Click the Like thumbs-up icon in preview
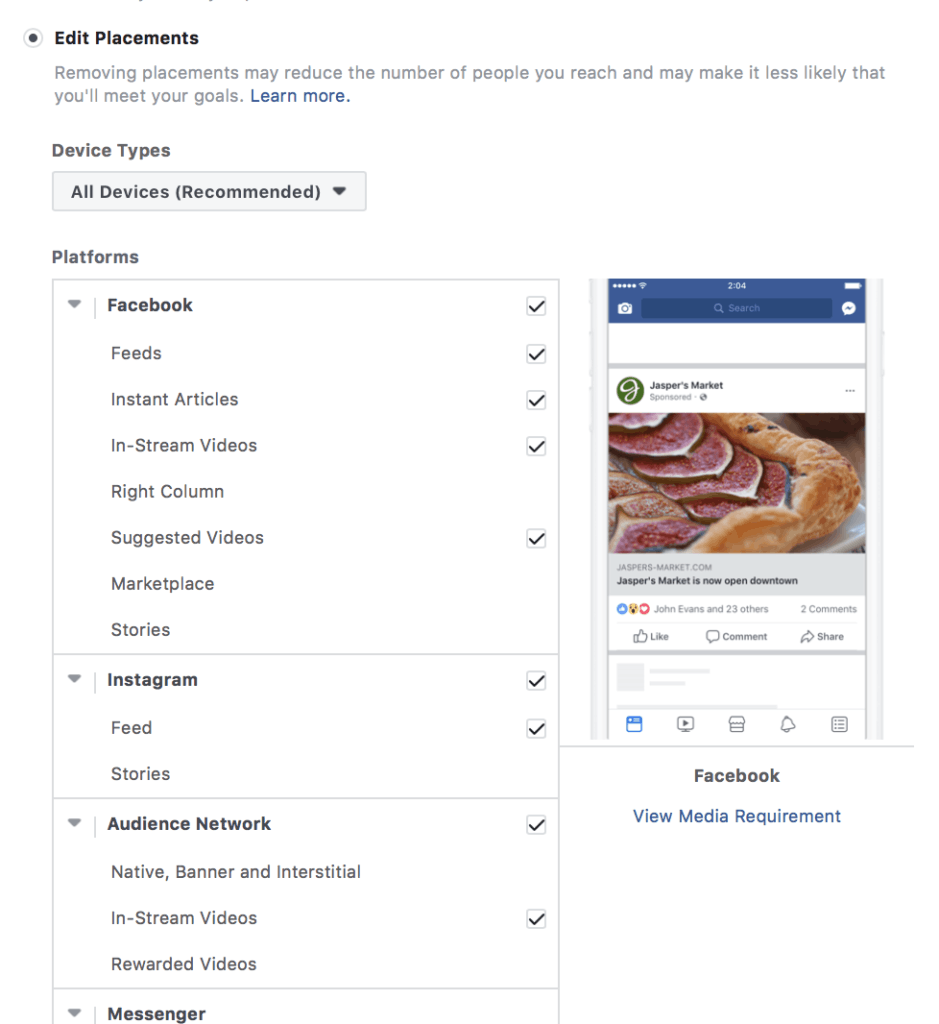 (x=640, y=636)
